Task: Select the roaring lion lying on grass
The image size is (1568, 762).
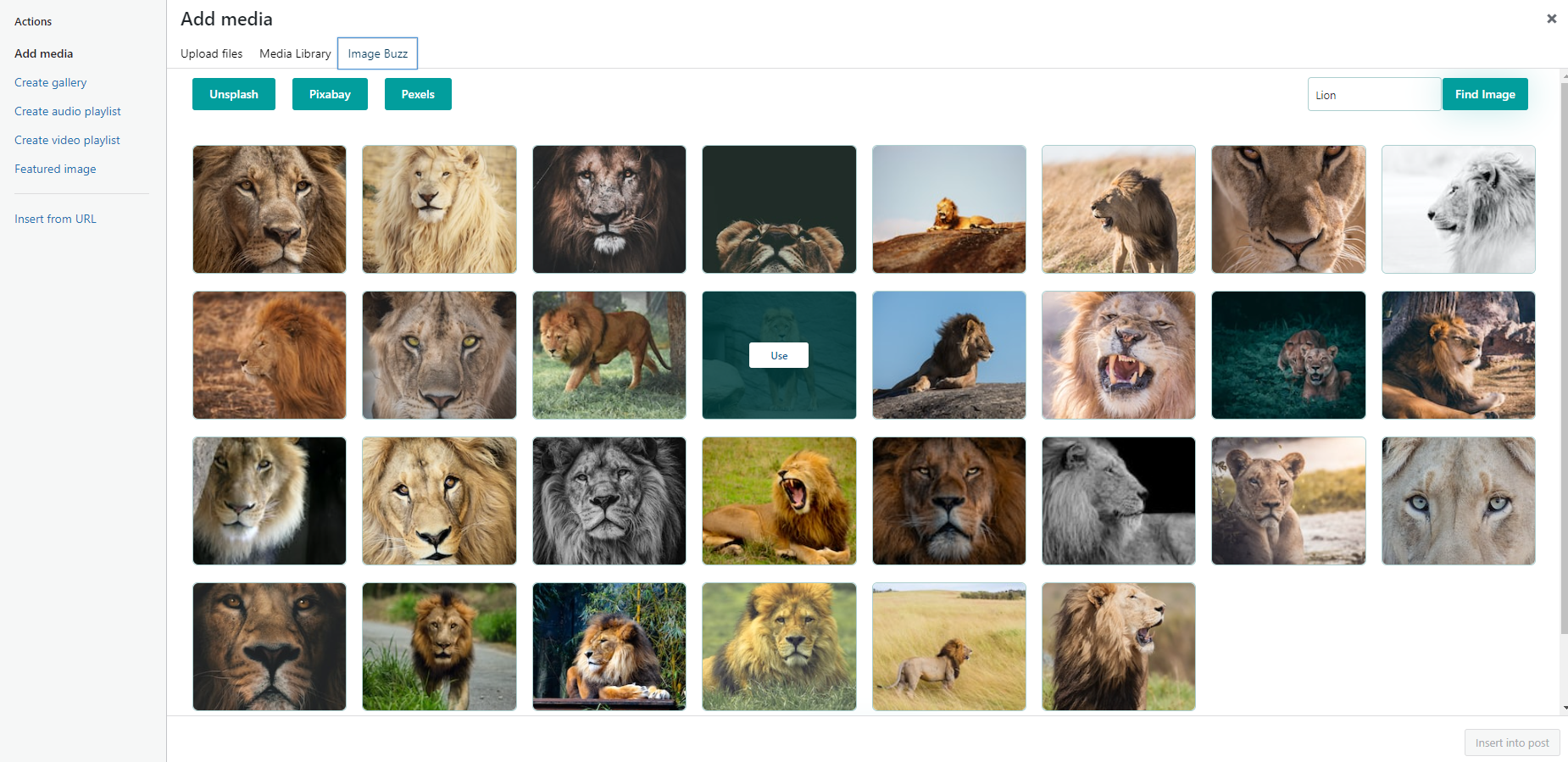Action: (779, 501)
